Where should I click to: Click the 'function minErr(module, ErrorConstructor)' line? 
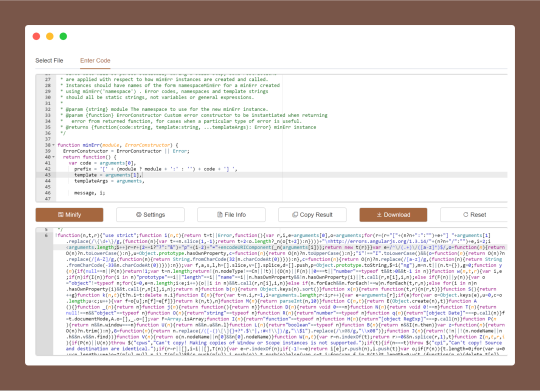click(118, 145)
